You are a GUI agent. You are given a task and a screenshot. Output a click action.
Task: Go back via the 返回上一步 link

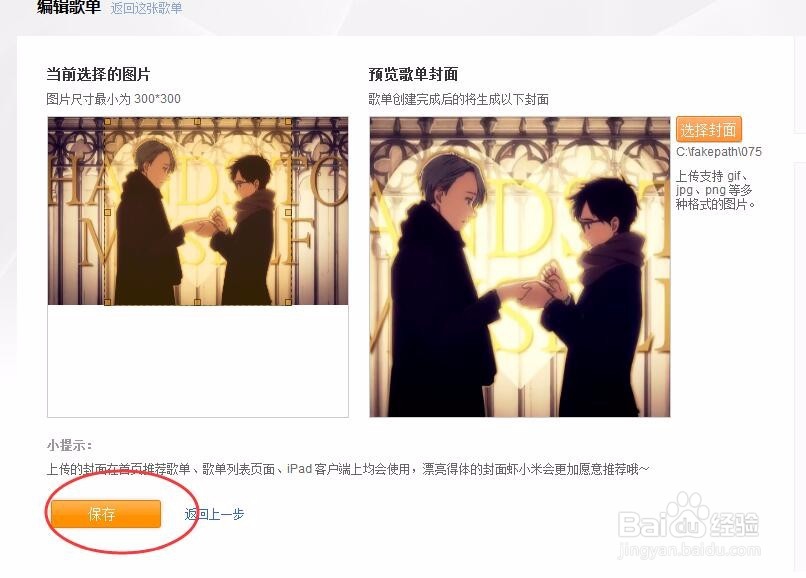pos(214,514)
